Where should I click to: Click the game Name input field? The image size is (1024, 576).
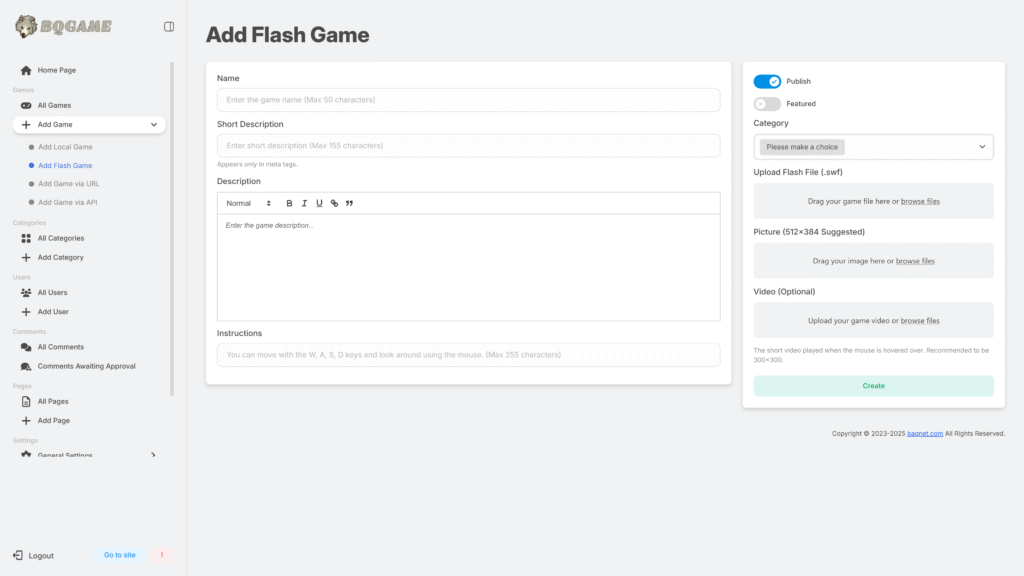click(468, 100)
